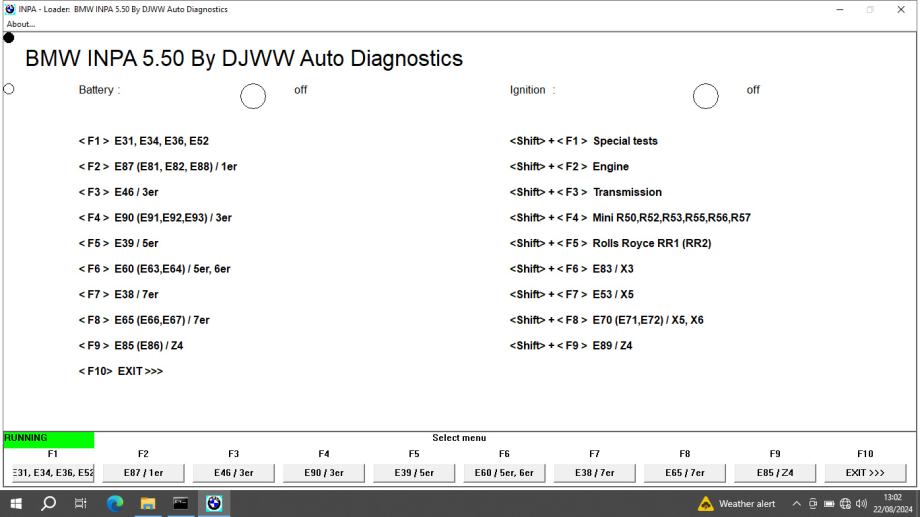Click the Shift+F5 Rolls Royce RR1 line

coord(610,243)
